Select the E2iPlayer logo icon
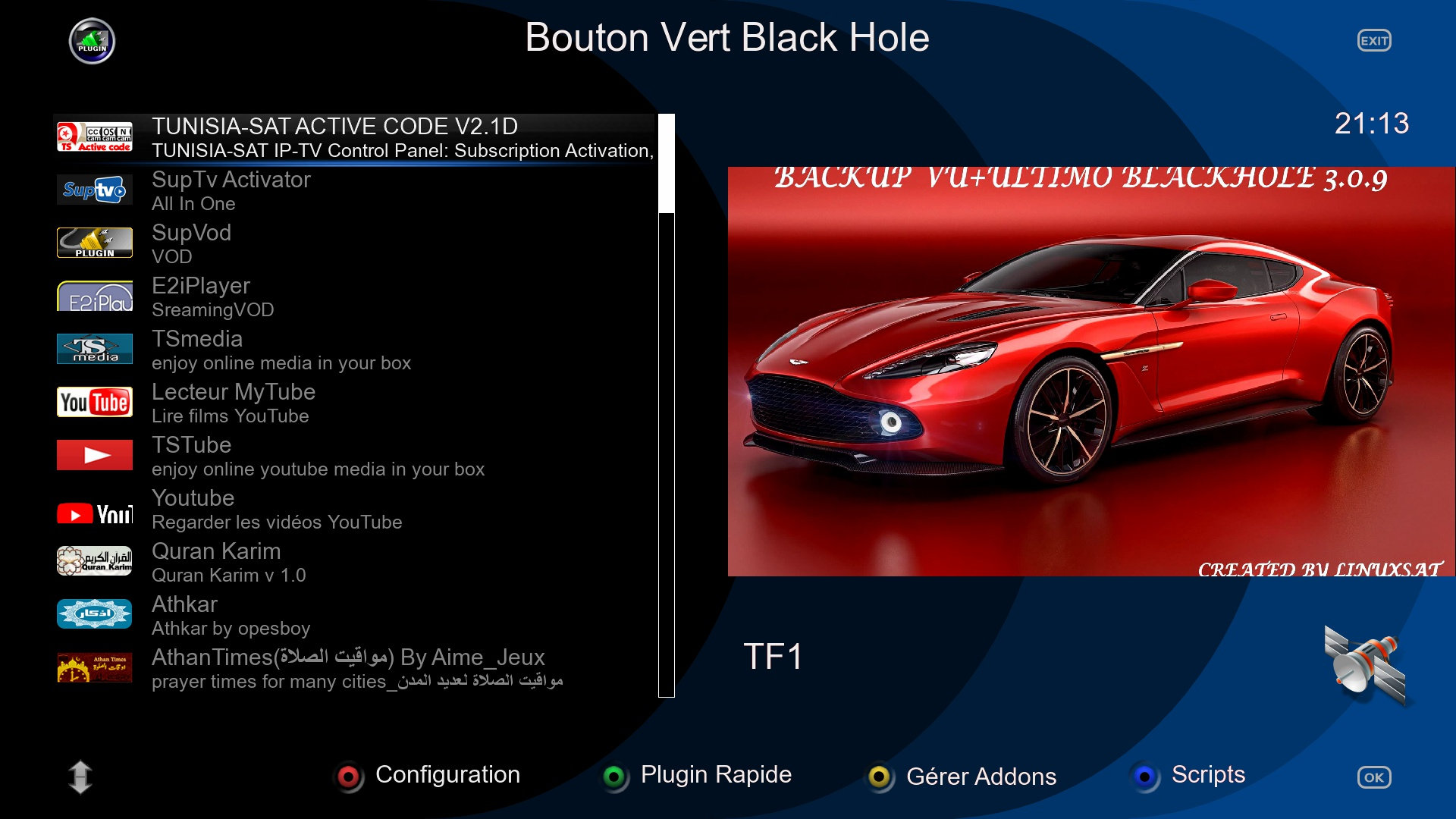This screenshot has height=819, width=1456. 94,296
